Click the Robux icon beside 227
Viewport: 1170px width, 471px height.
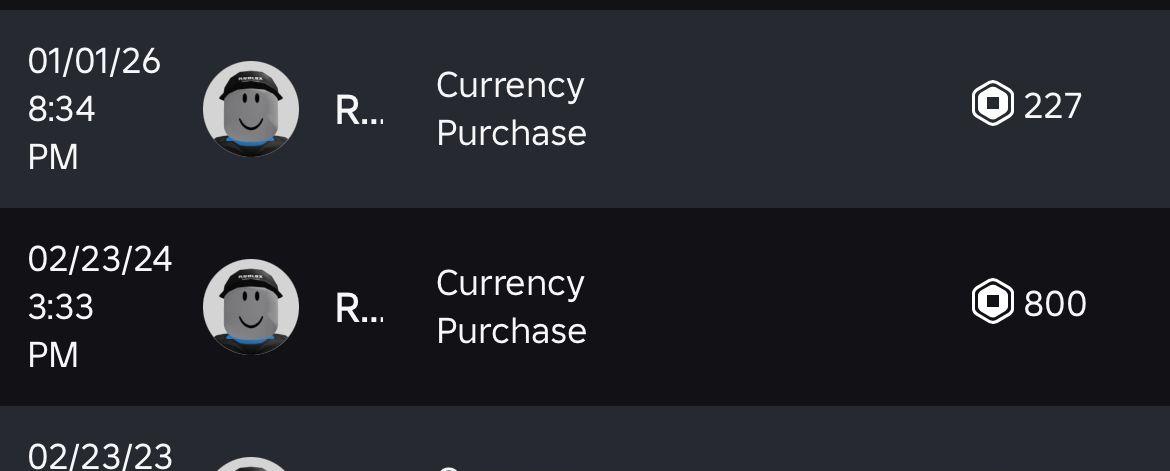click(993, 105)
